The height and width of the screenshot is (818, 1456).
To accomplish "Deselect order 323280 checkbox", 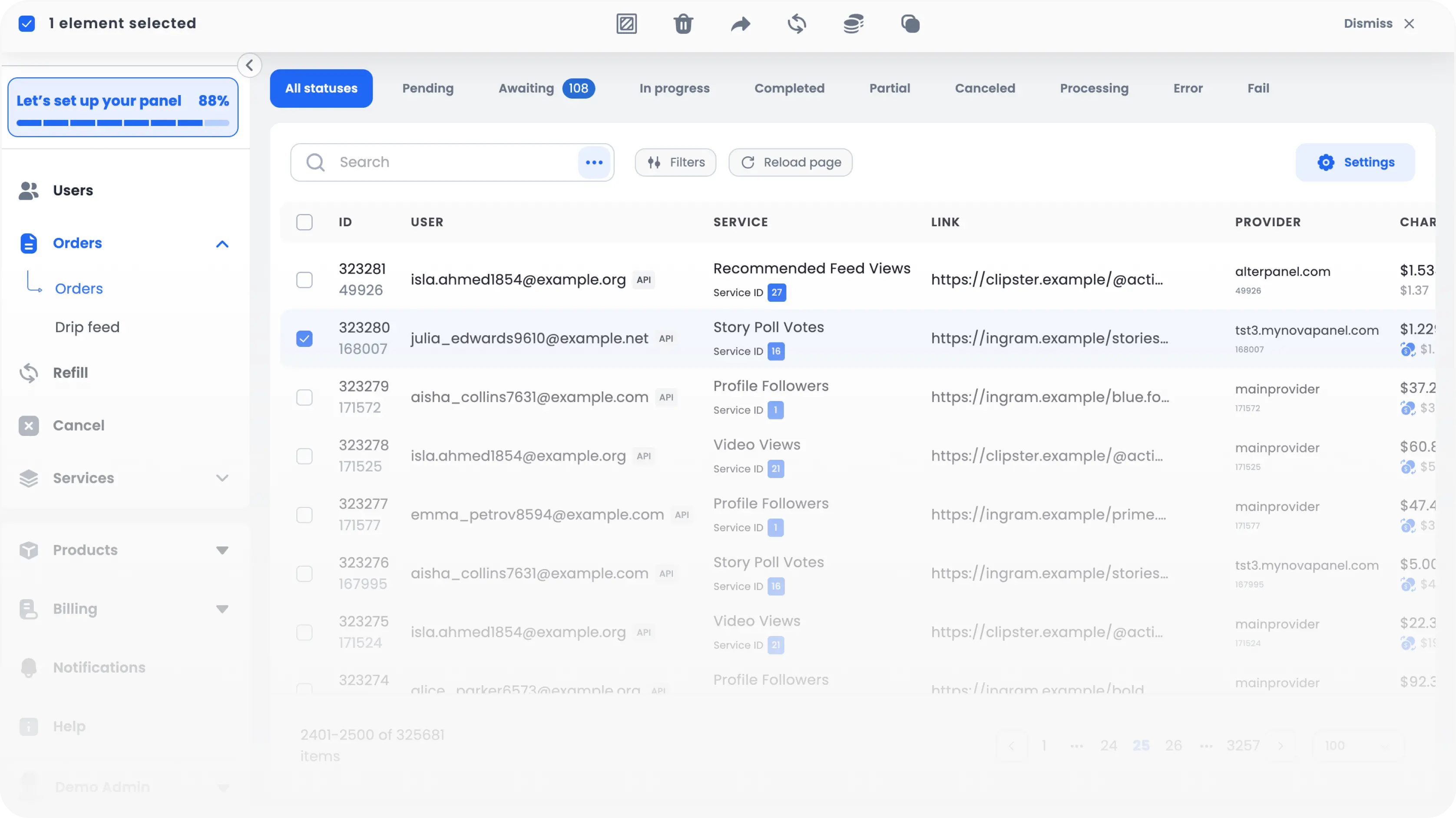I will pyautogui.click(x=304, y=338).
